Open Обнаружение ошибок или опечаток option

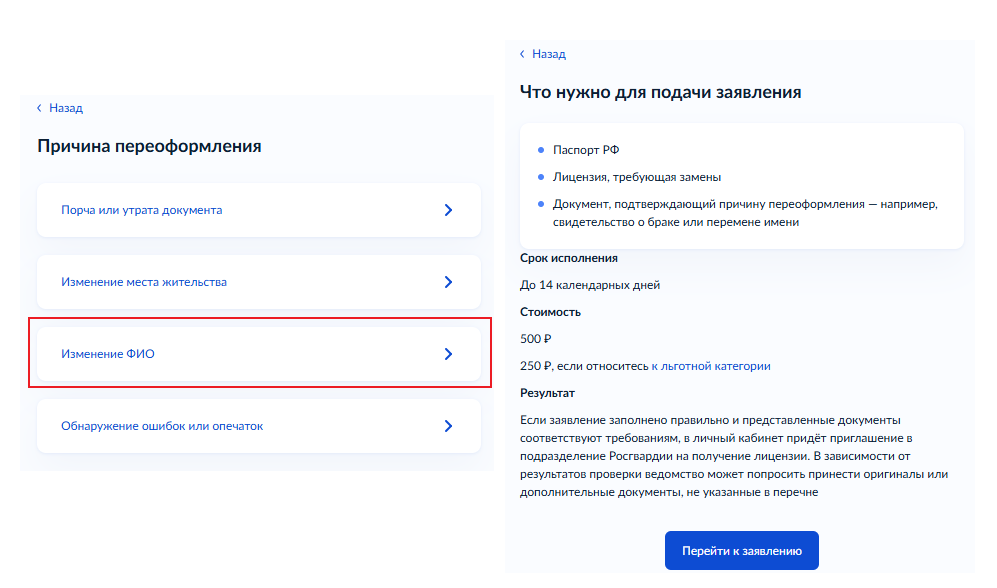pos(259,426)
